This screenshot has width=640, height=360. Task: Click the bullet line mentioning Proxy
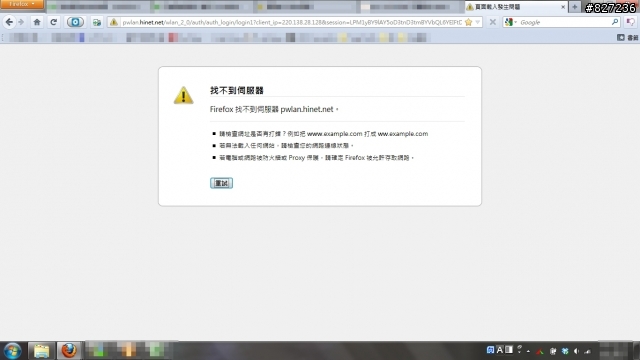[316, 158]
